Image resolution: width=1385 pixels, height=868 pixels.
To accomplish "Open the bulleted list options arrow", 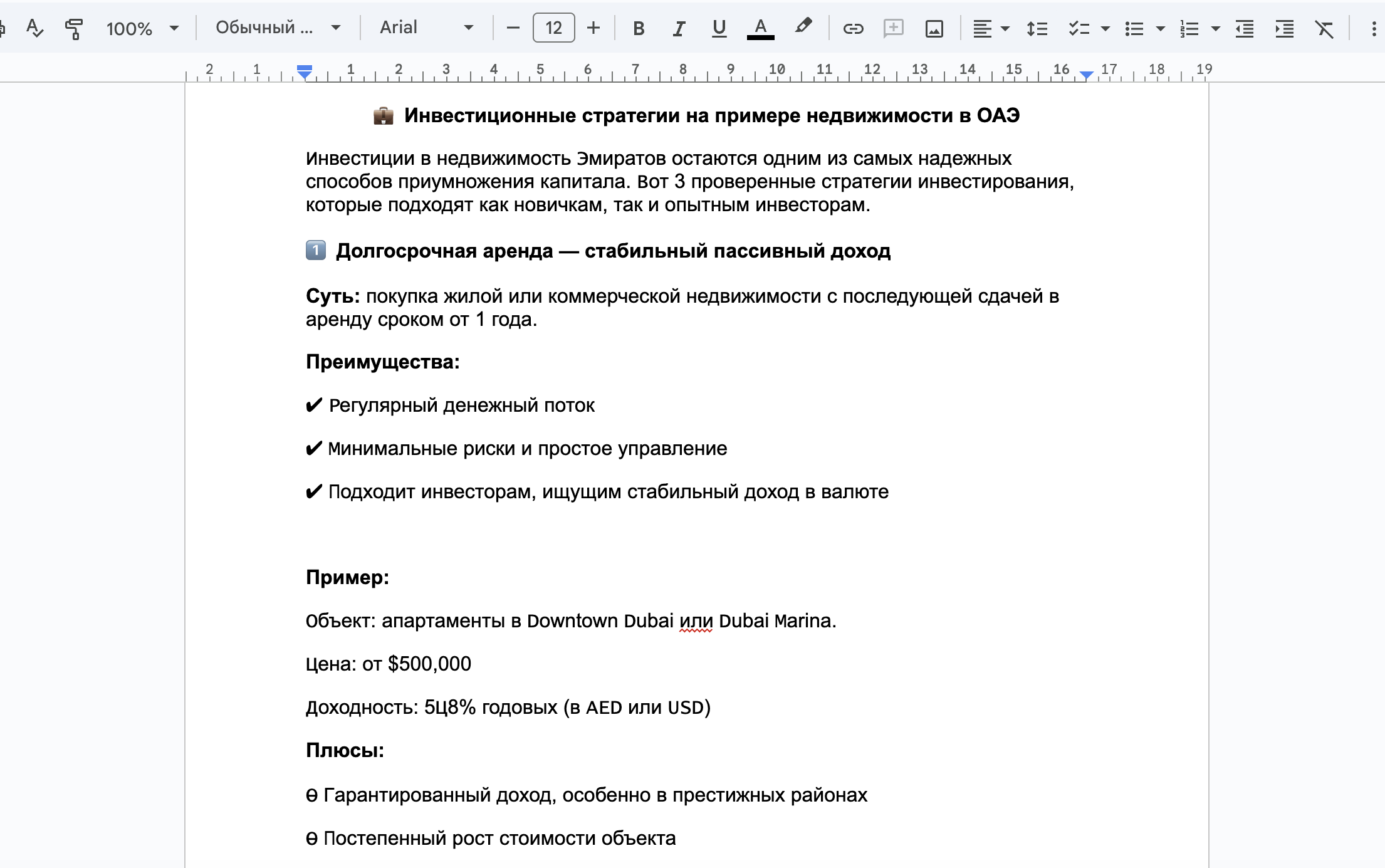I will (x=1160, y=28).
